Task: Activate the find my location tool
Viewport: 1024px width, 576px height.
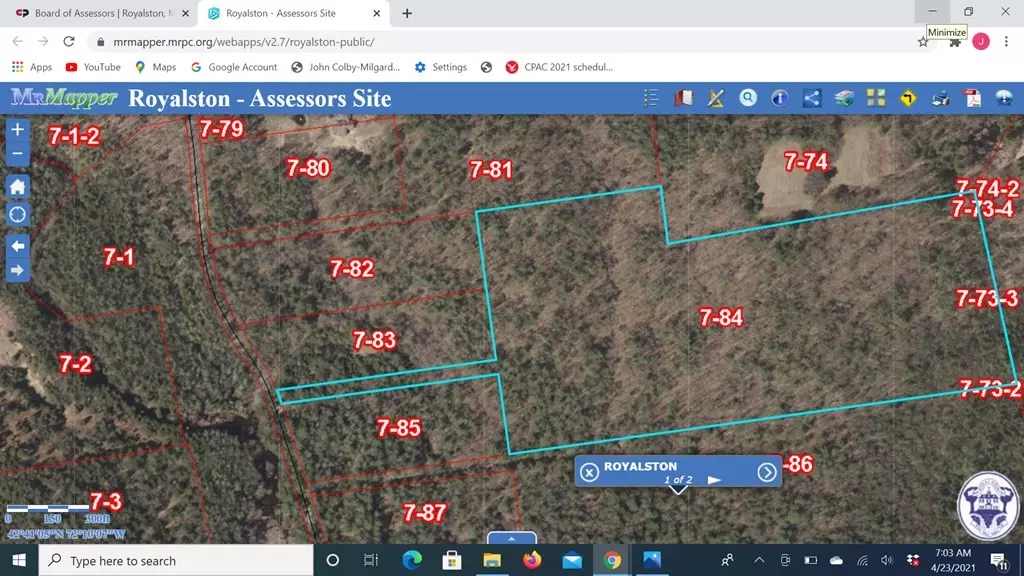Action: pyautogui.click(x=16, y=214)
